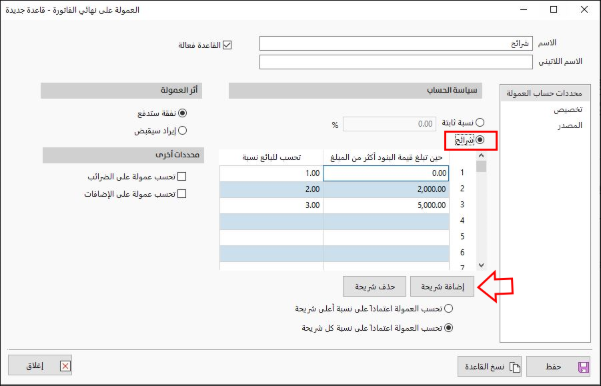Click حفظ save button
601x386 pixels.
[x=558, y=367]
